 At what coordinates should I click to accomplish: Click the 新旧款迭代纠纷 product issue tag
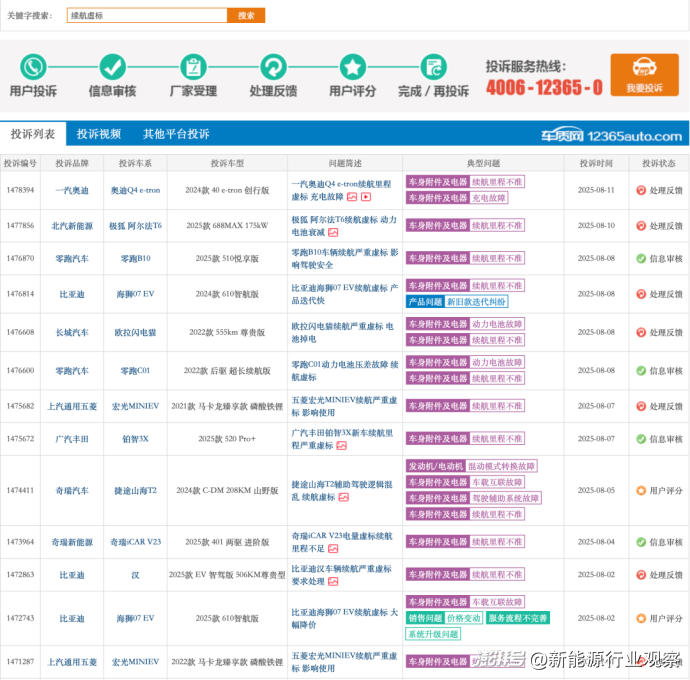(x=476, y=302)
